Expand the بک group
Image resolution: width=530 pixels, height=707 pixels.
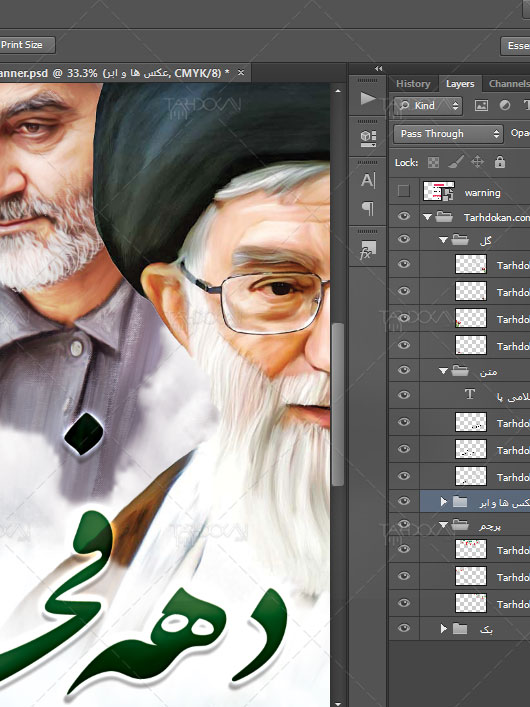(x=443, y=628)
